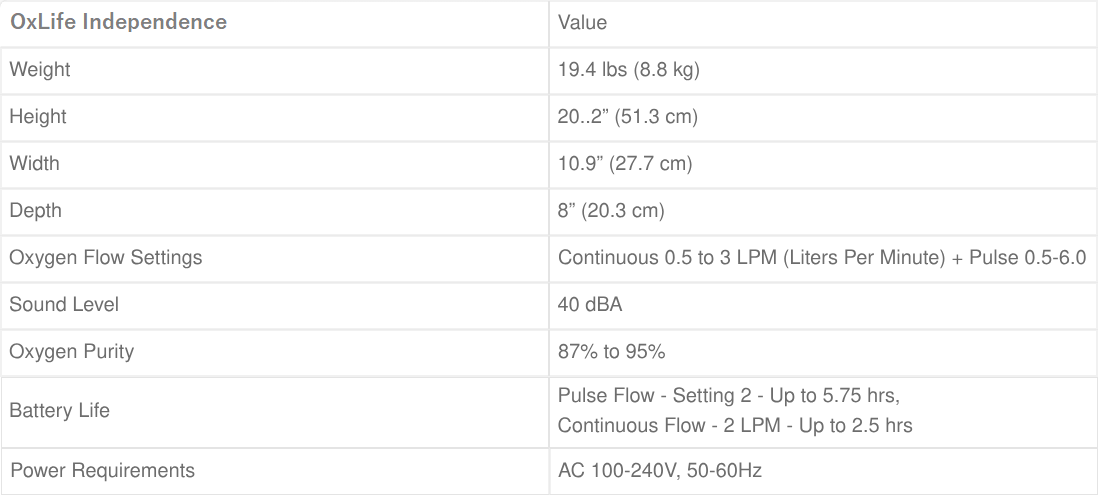Select the Battery Life row label
The width and height of the screenshot is (1099, 495).
point(59,411)
